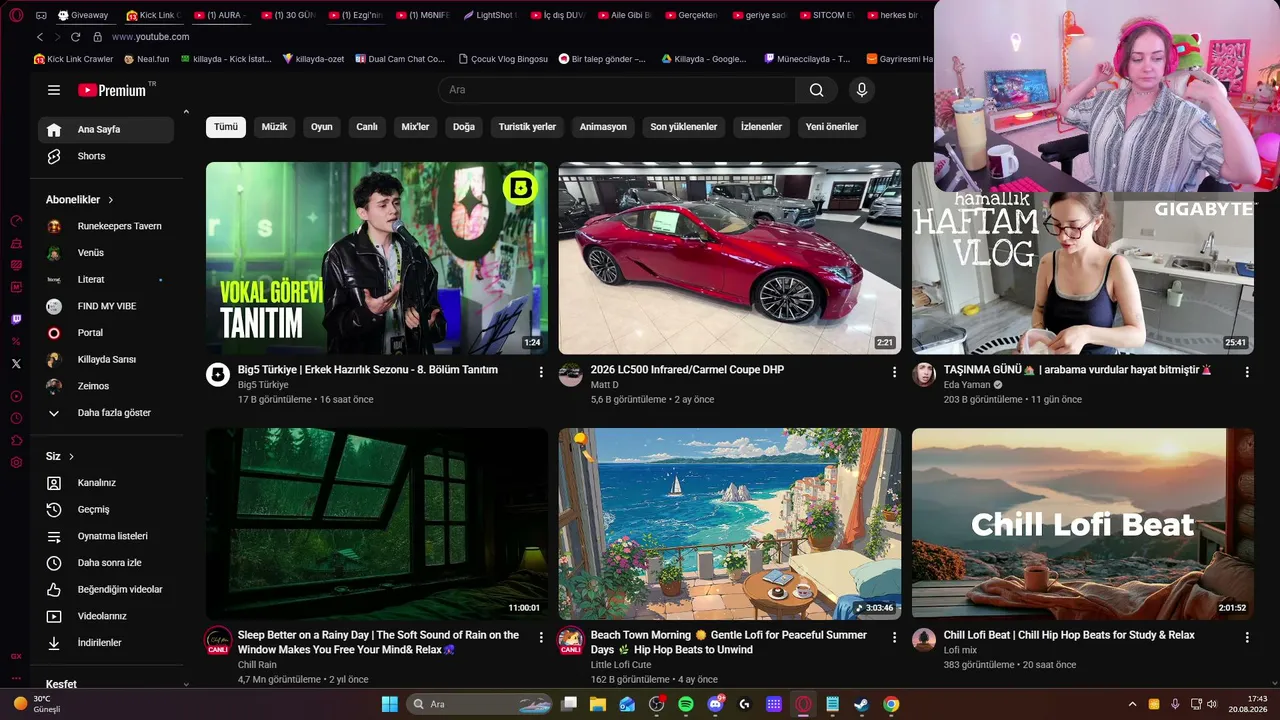Viewport: 1280px width, 720px height.
Task: Open the Neal.fun bookmark
Action: pyautogui.click(x=146, y=59)
